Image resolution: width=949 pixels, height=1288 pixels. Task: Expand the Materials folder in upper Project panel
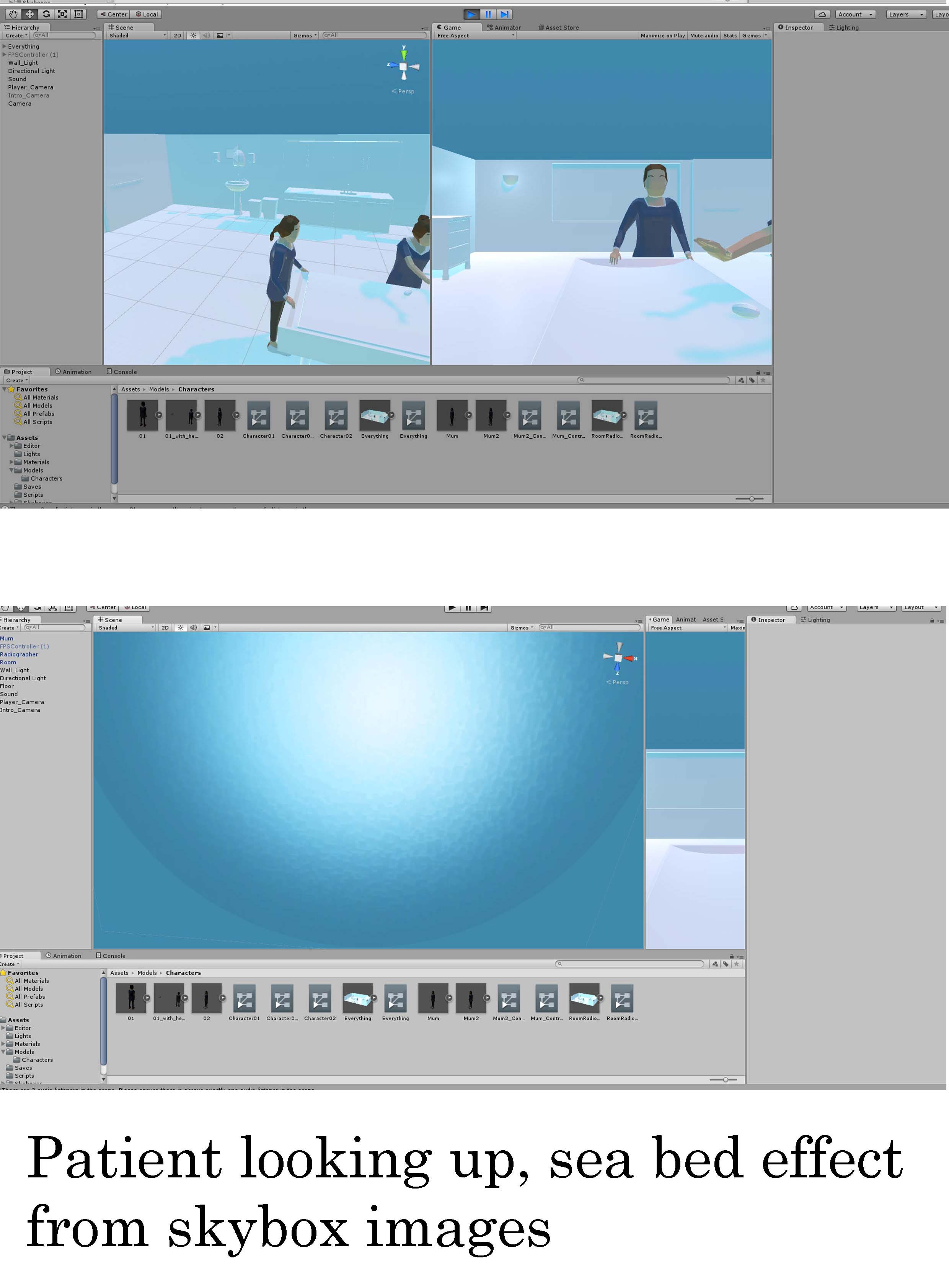11,462
